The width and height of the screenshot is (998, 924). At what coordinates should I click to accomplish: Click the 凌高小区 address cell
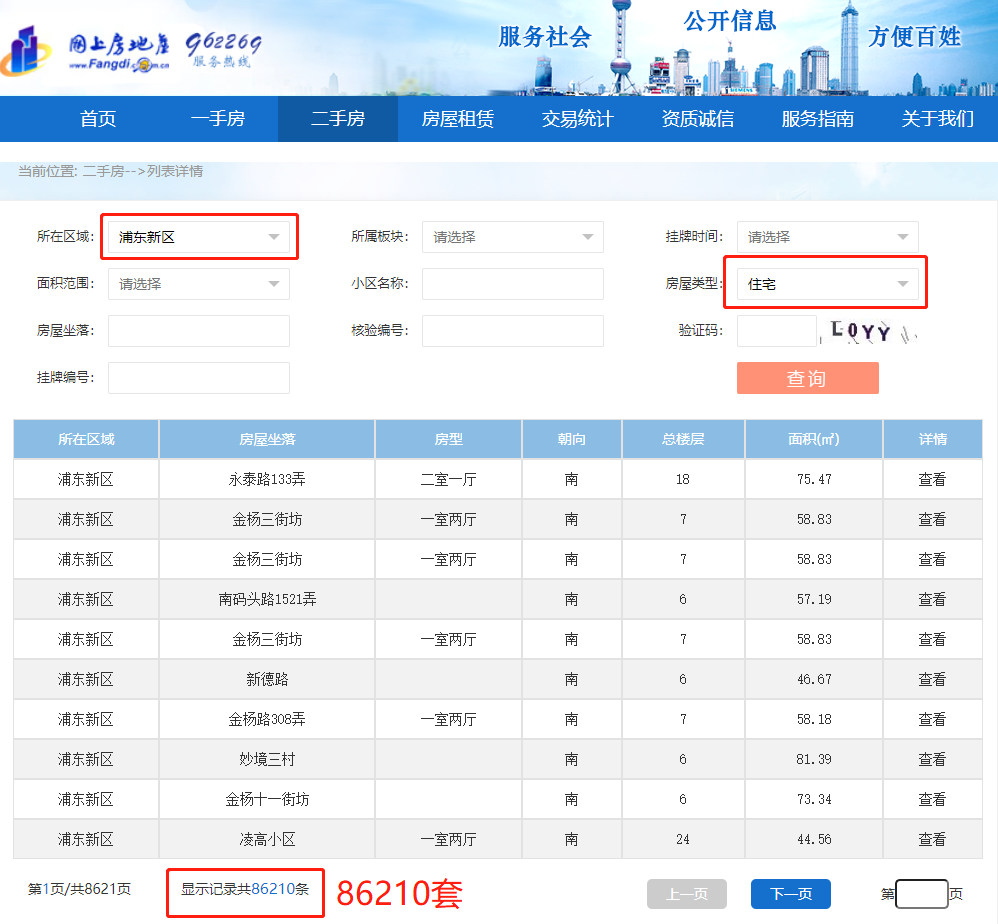point(267,839)
